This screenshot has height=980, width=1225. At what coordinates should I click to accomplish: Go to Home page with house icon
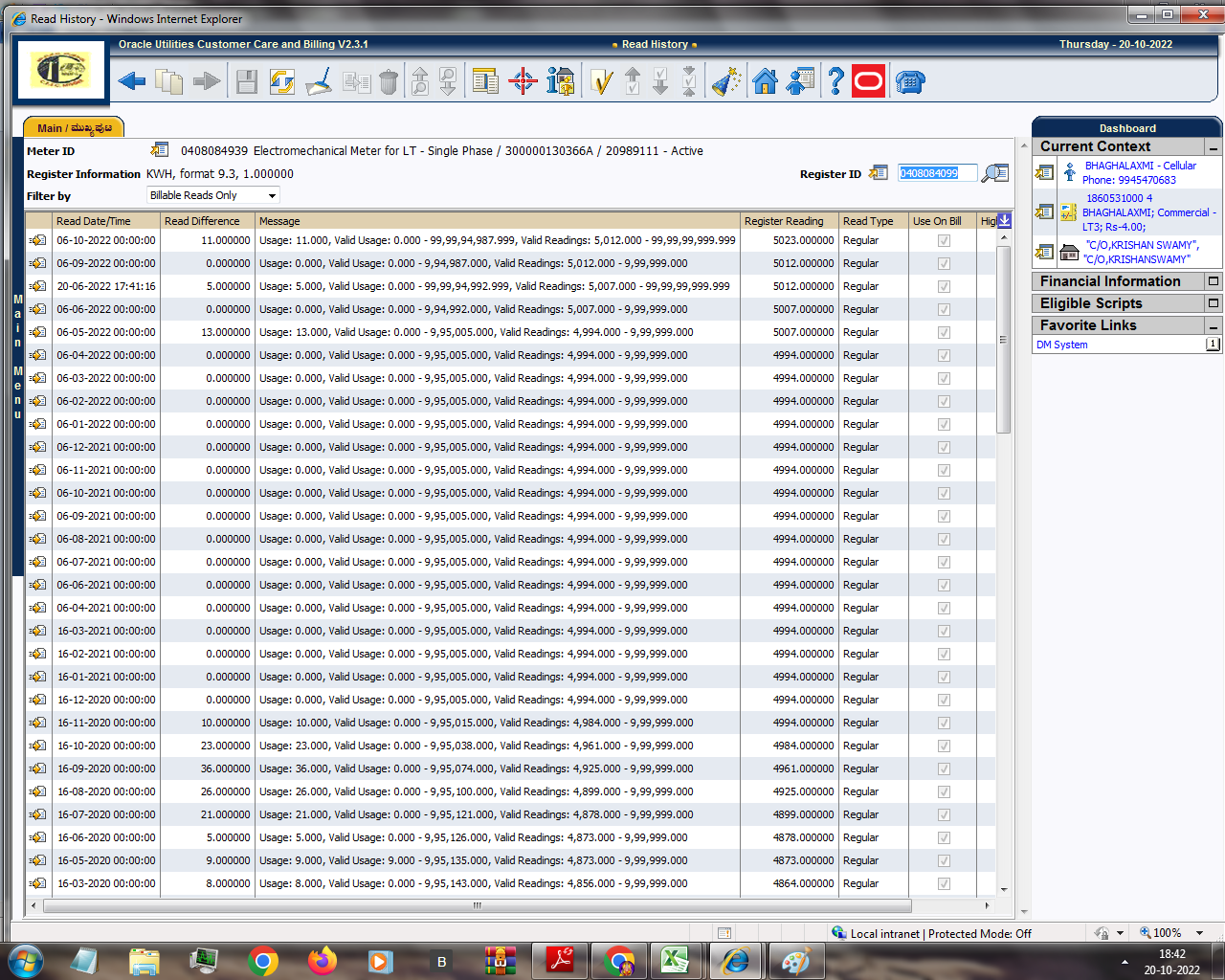(765, 82)
